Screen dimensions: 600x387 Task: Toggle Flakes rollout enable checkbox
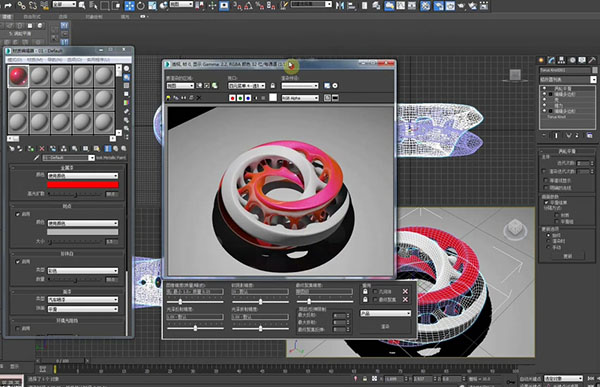[18, 214]
